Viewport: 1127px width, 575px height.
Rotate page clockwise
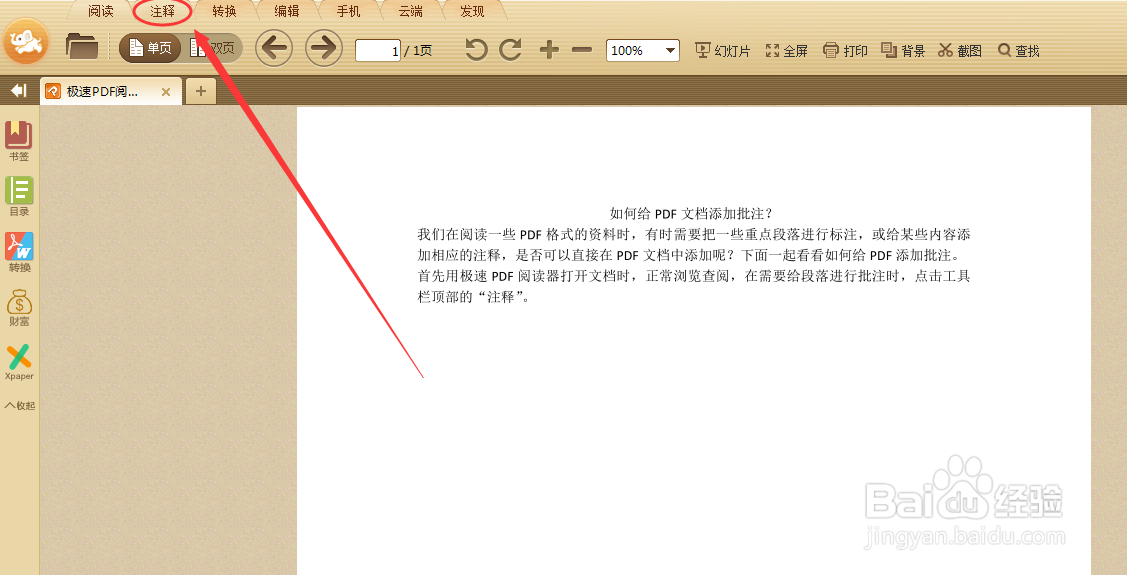click(x=510, y=50)
